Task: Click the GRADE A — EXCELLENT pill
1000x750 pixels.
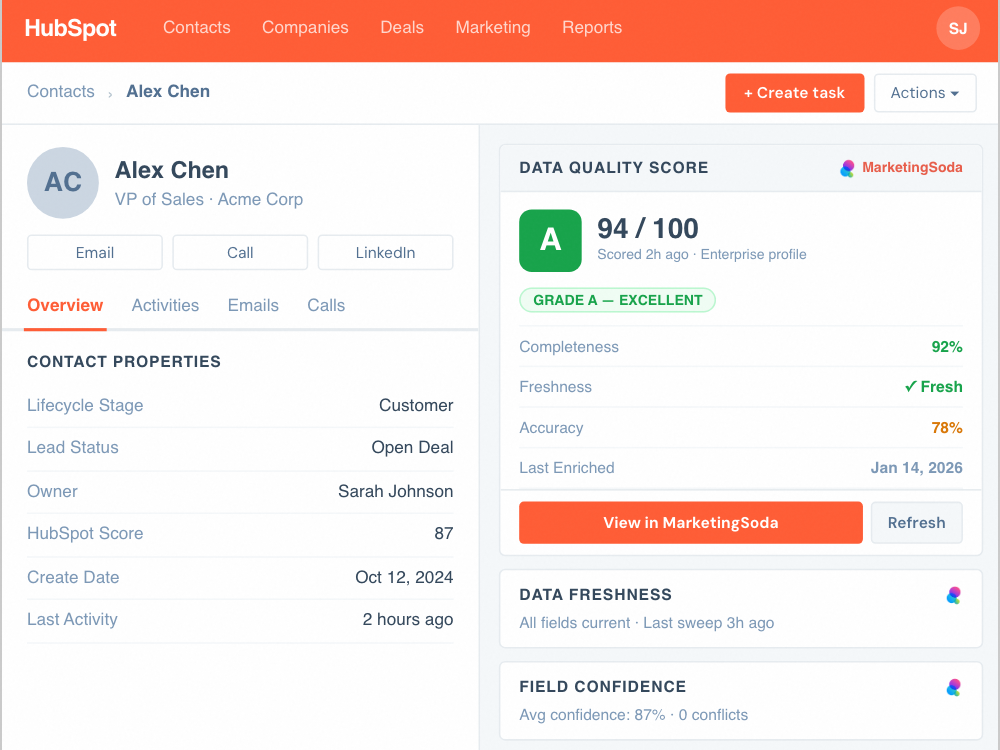Action: coord(617,300)
